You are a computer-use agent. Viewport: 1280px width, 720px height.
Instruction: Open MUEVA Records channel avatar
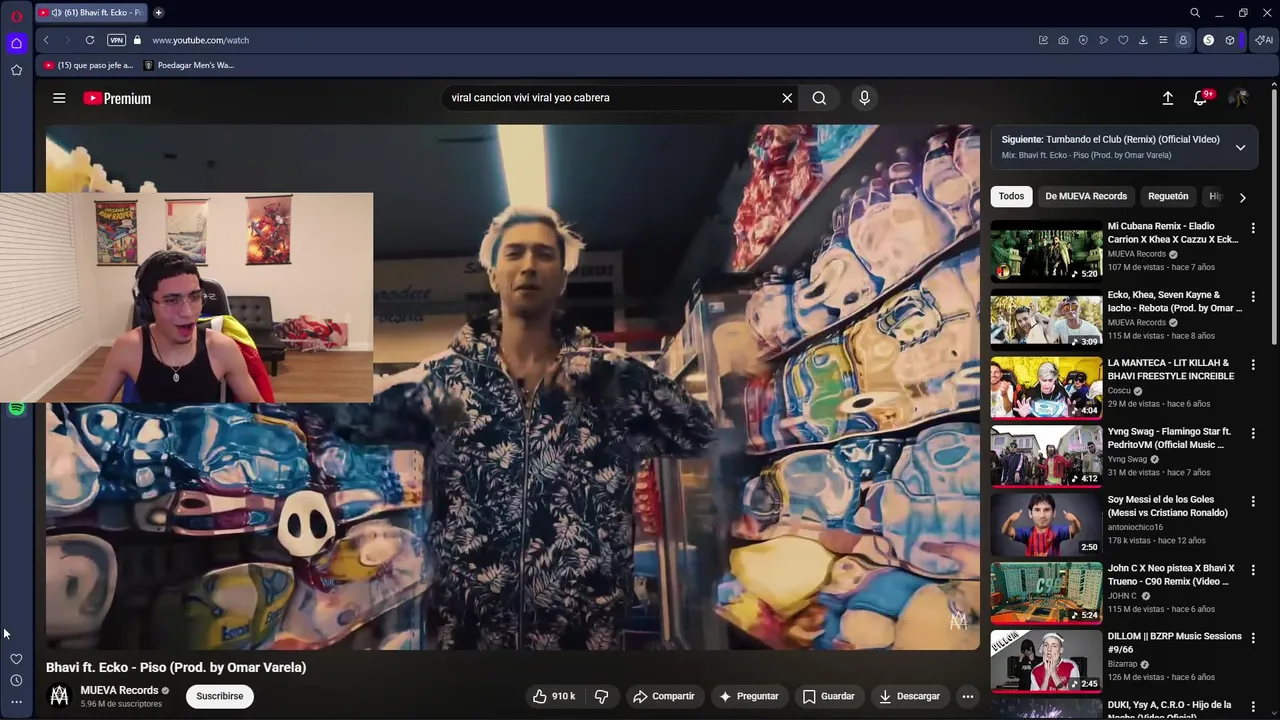(59, 696)
